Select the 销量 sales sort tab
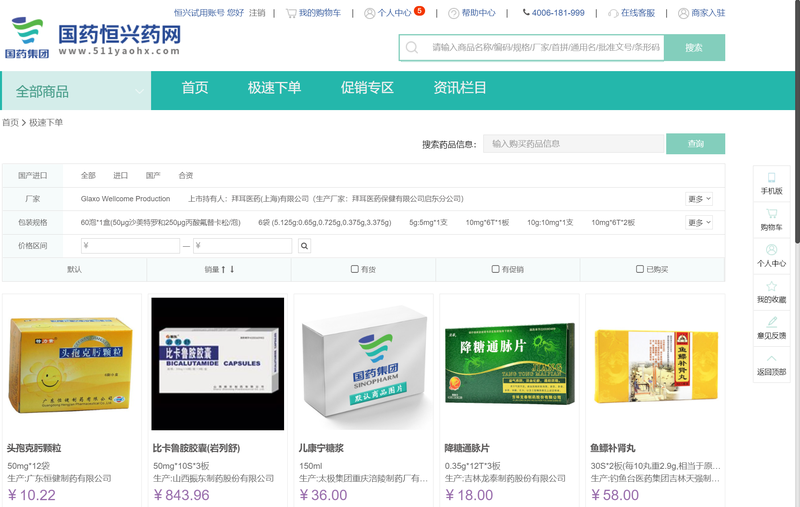 coord(219,269)
